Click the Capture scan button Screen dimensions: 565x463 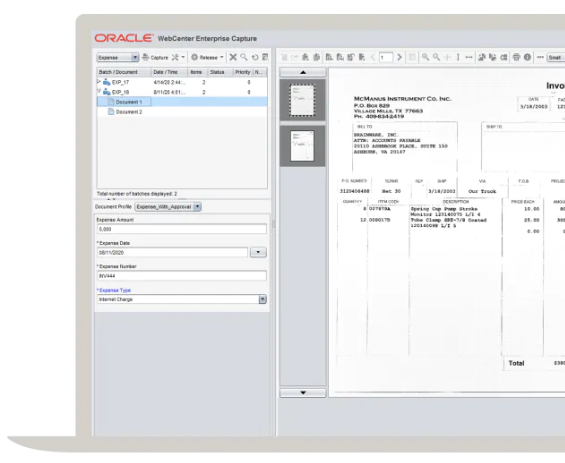point(155,57)
